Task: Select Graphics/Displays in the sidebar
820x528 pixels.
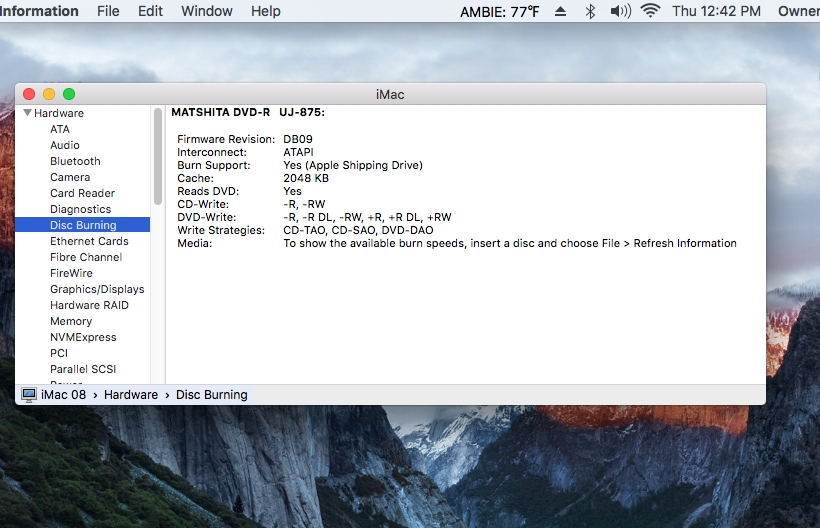Action: pyautogui.click(x=97, y=289)
